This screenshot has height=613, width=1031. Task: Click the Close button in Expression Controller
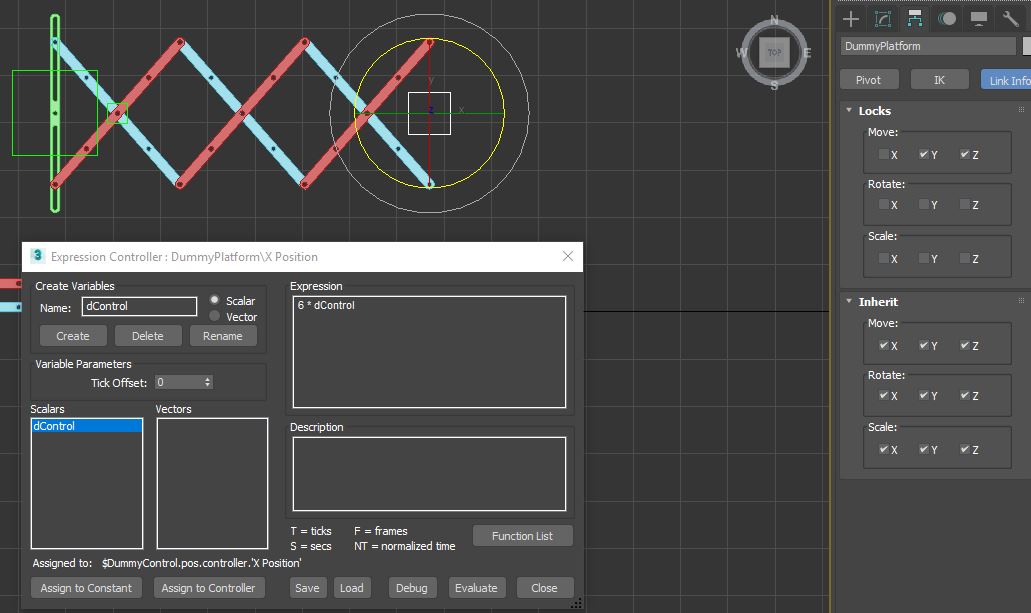pos(544,587)
